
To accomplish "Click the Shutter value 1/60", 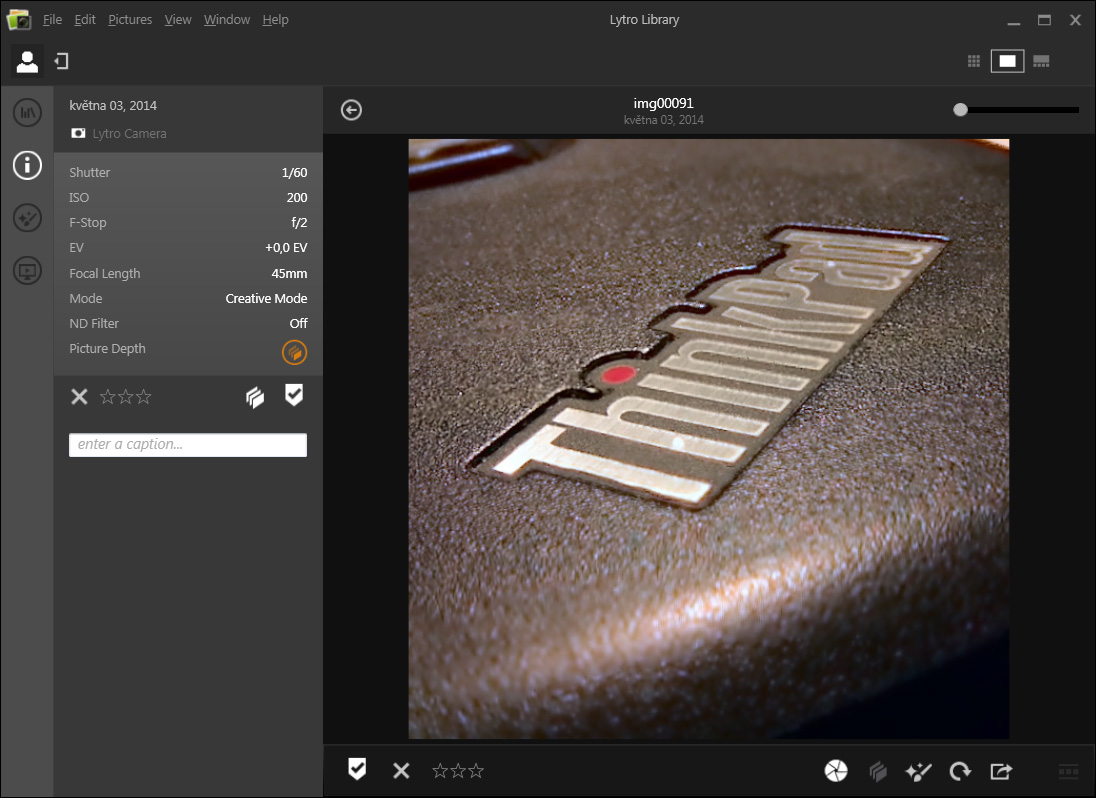I will 294,173.
